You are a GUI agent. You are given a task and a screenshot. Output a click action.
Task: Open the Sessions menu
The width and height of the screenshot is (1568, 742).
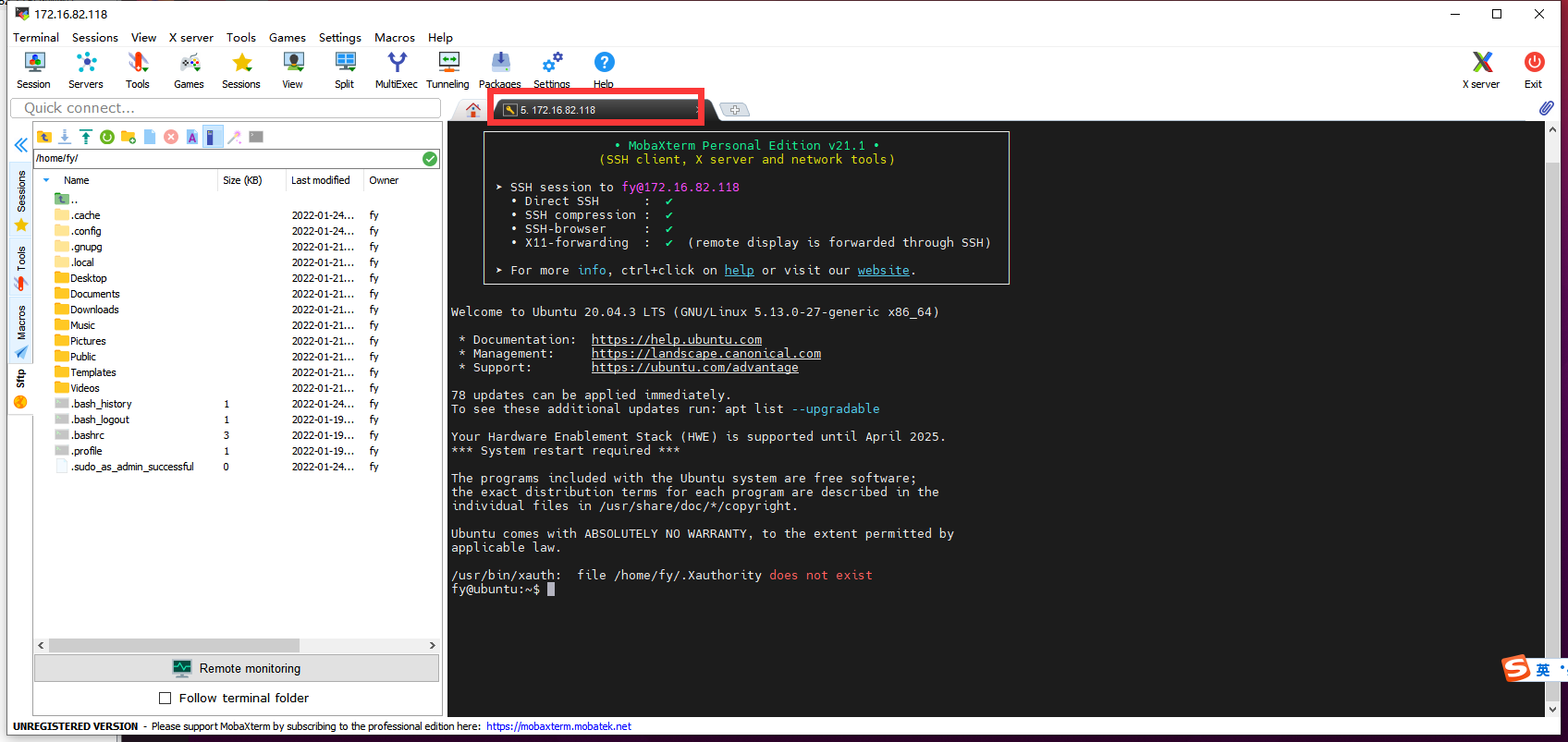point(95,38)
